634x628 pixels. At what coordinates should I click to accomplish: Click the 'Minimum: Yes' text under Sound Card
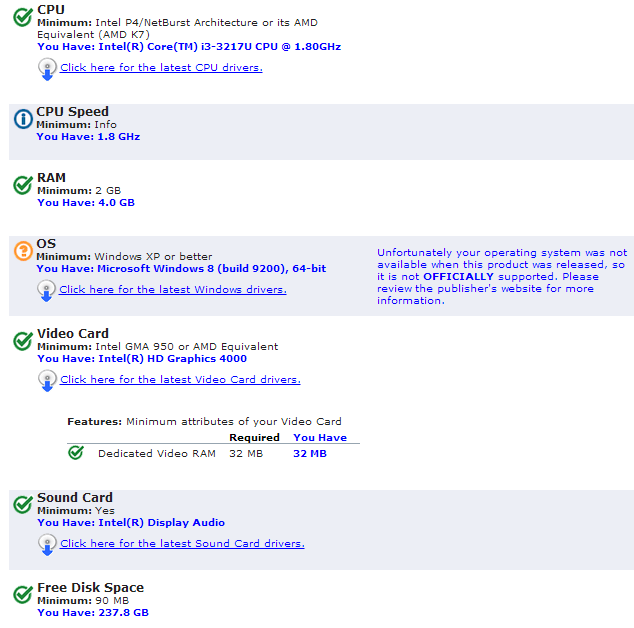pyautogui.click(x=76, y=511)
